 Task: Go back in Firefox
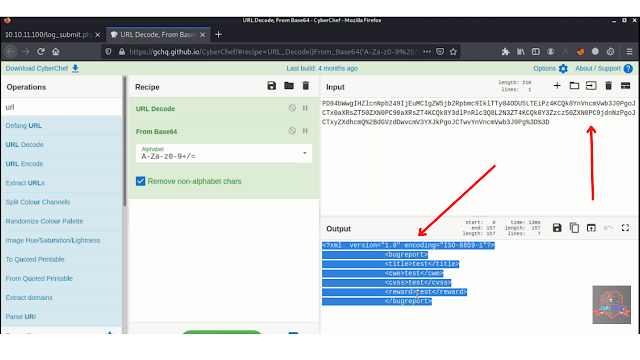tap(11, 51)
